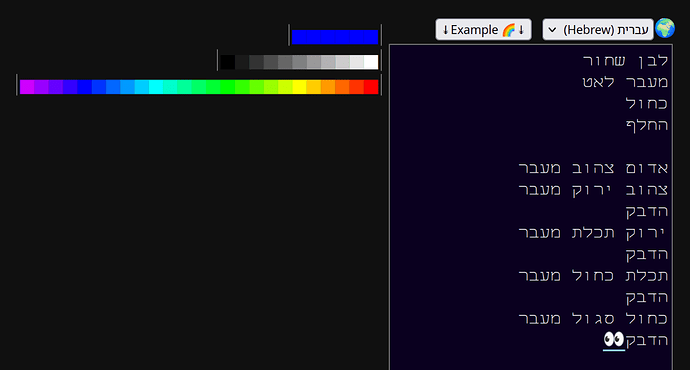
Task: Click the code line 'מעבר לאט'
Action: pos(625,82)
